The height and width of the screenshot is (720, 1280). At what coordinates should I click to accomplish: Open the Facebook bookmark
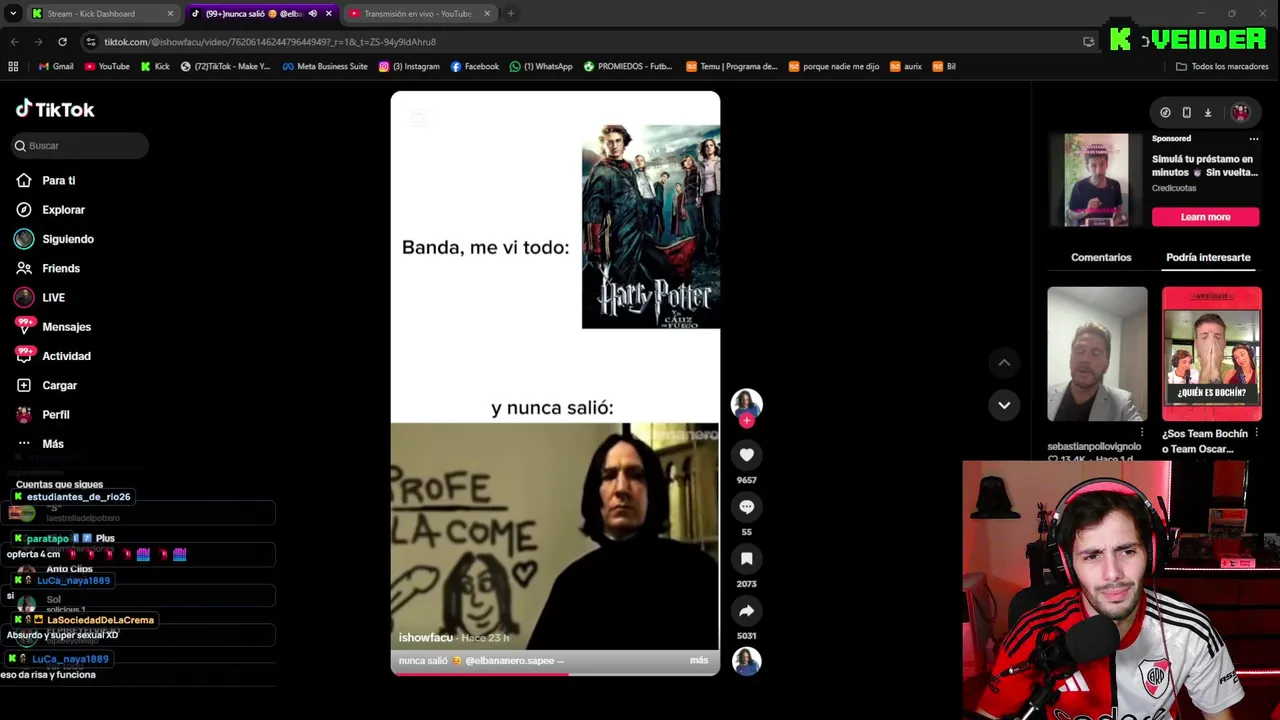coord(474,67)
